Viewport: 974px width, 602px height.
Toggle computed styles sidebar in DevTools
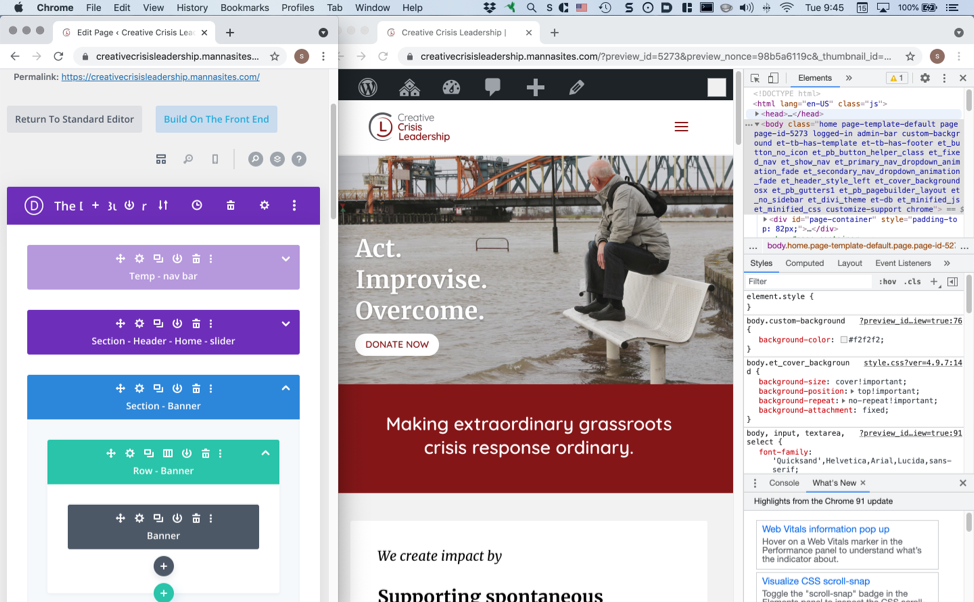pyautogui.click(x=952, y=281)
